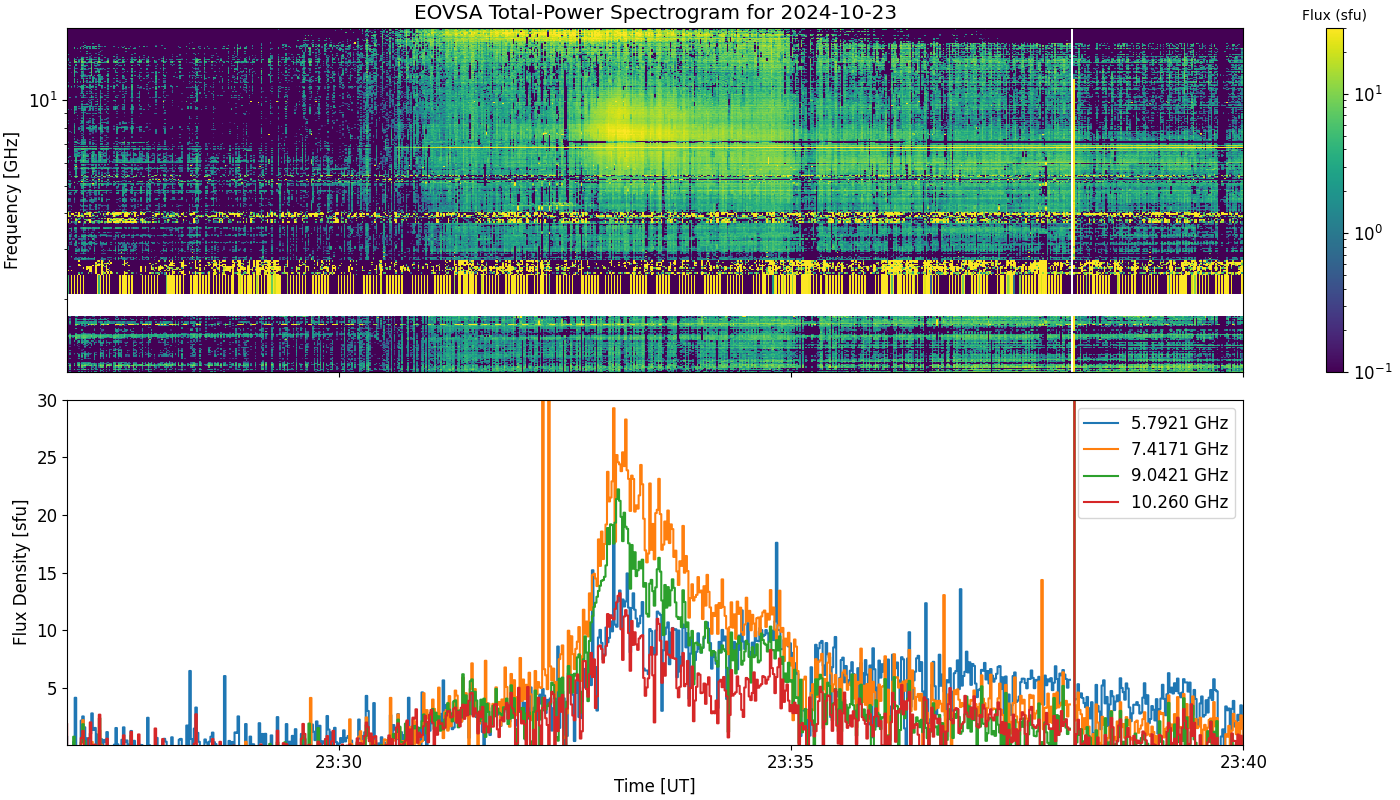Click the EOVSA Total-Power Spectrogram title

[x=655, y=13]
